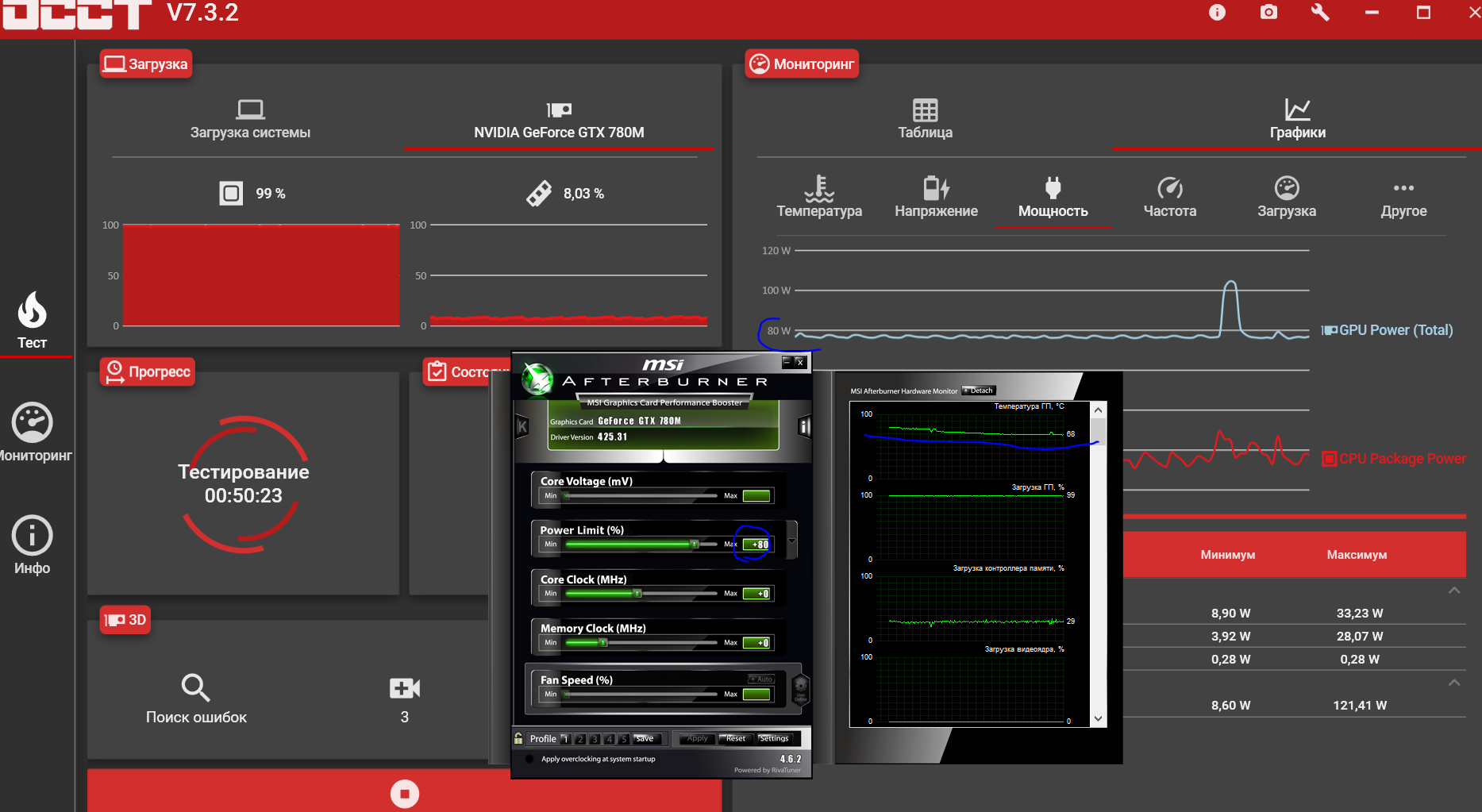
Task: Click the Core Clock +0 value field
Action: pyautogui.click(x=756, y=594)
